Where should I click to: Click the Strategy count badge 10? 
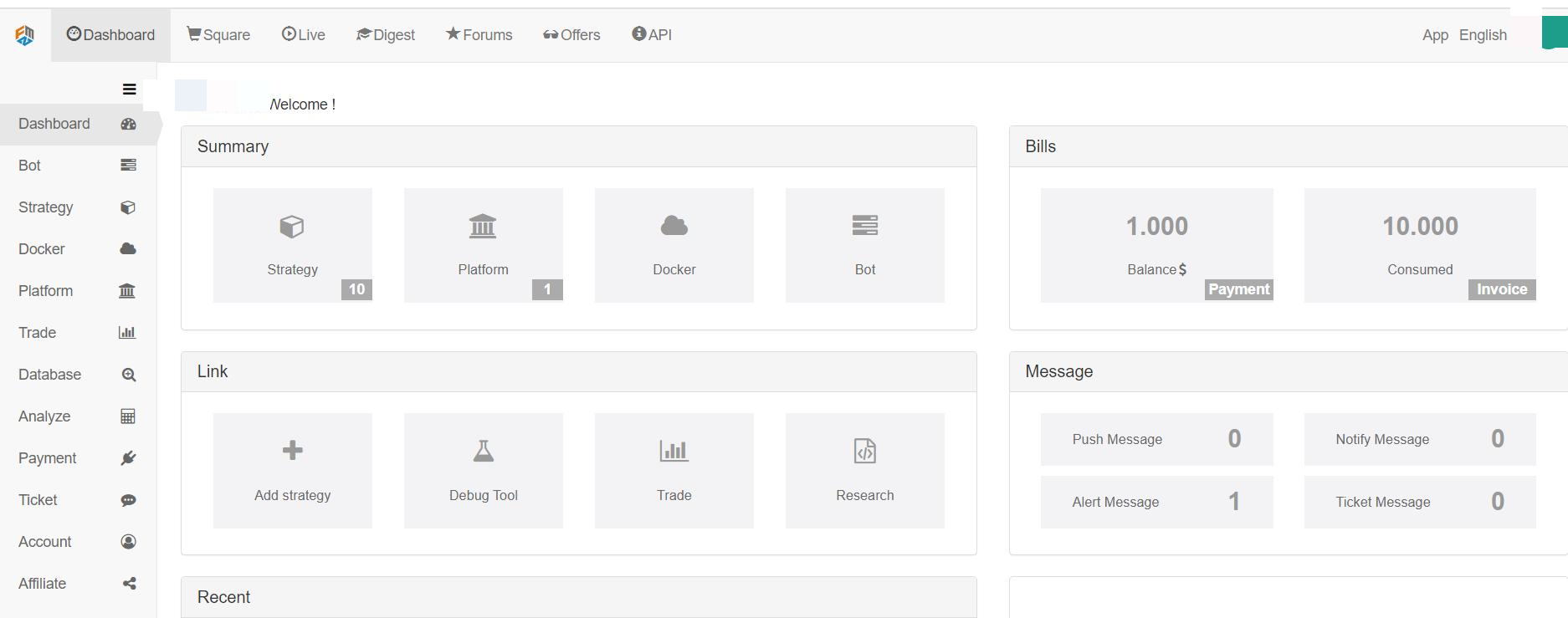click(x=356, y=289)
